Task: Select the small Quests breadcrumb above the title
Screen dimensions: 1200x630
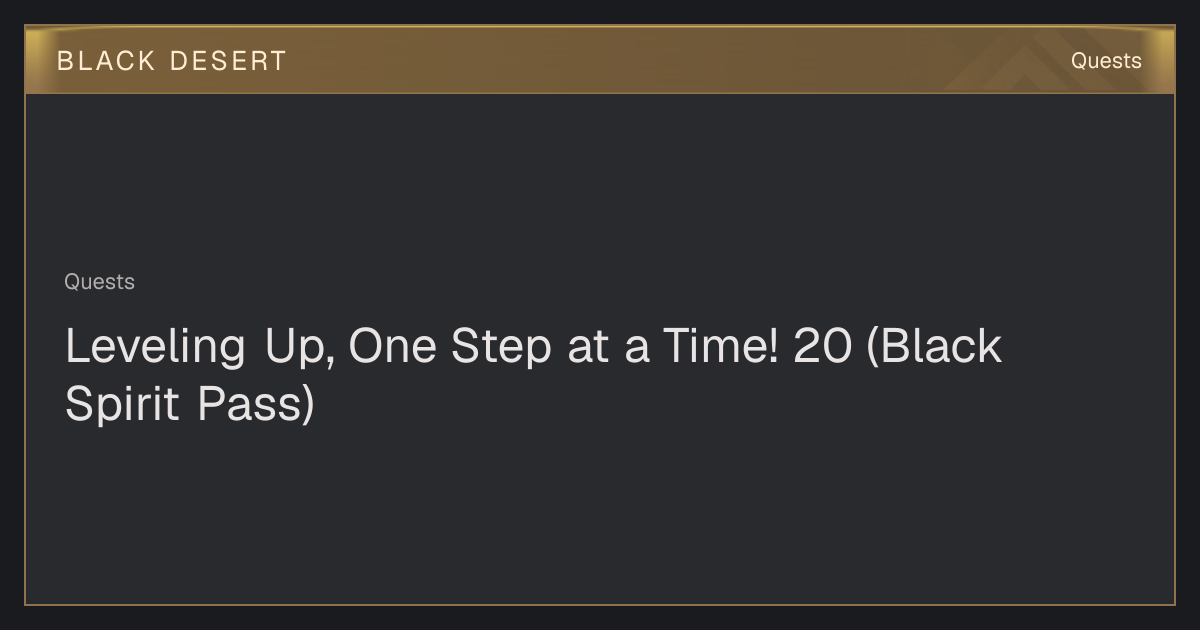Action: click(99, 282)
